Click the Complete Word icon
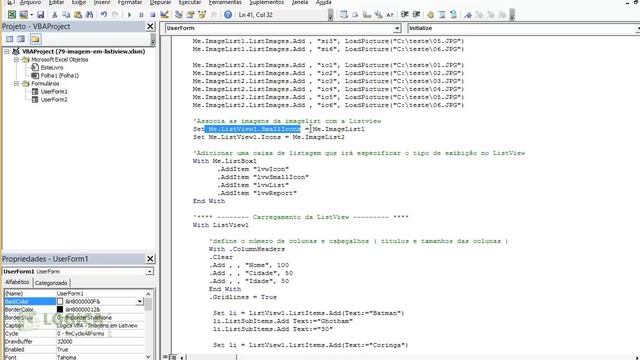The height and width of the screenshot is (360, 640). [x=390, y=15]
